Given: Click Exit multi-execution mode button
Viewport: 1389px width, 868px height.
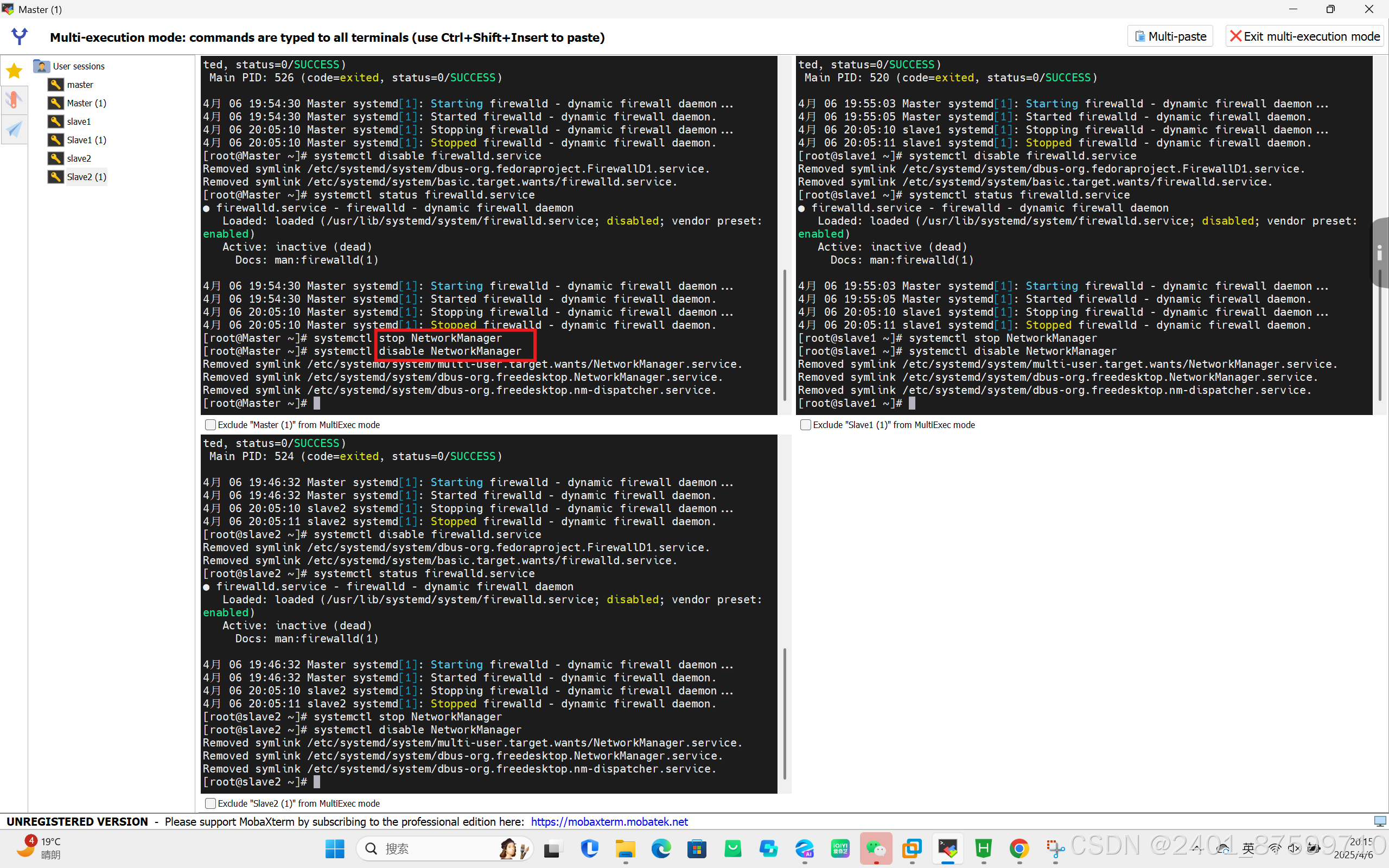Looking at the screenshot, I should pos(1304,36).
